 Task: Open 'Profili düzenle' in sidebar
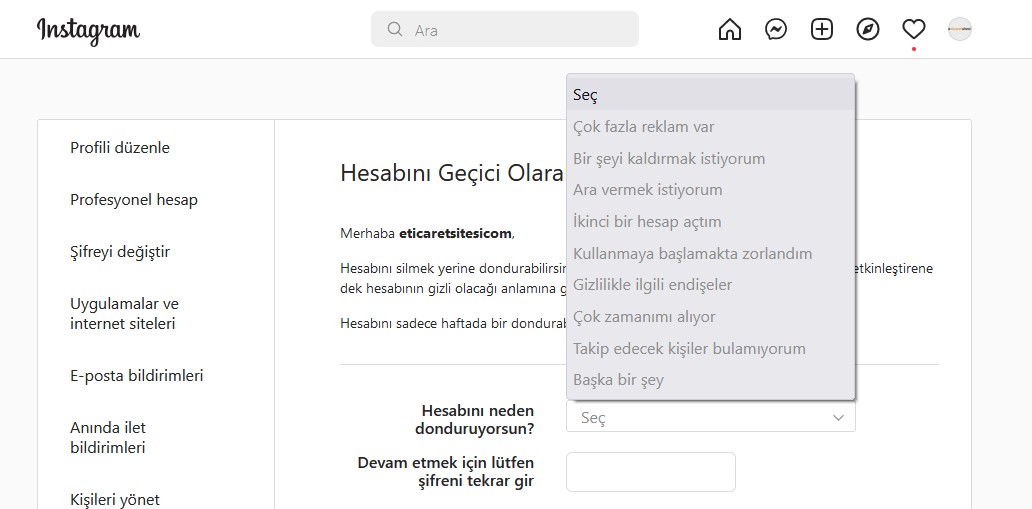(x=120, y=147)
